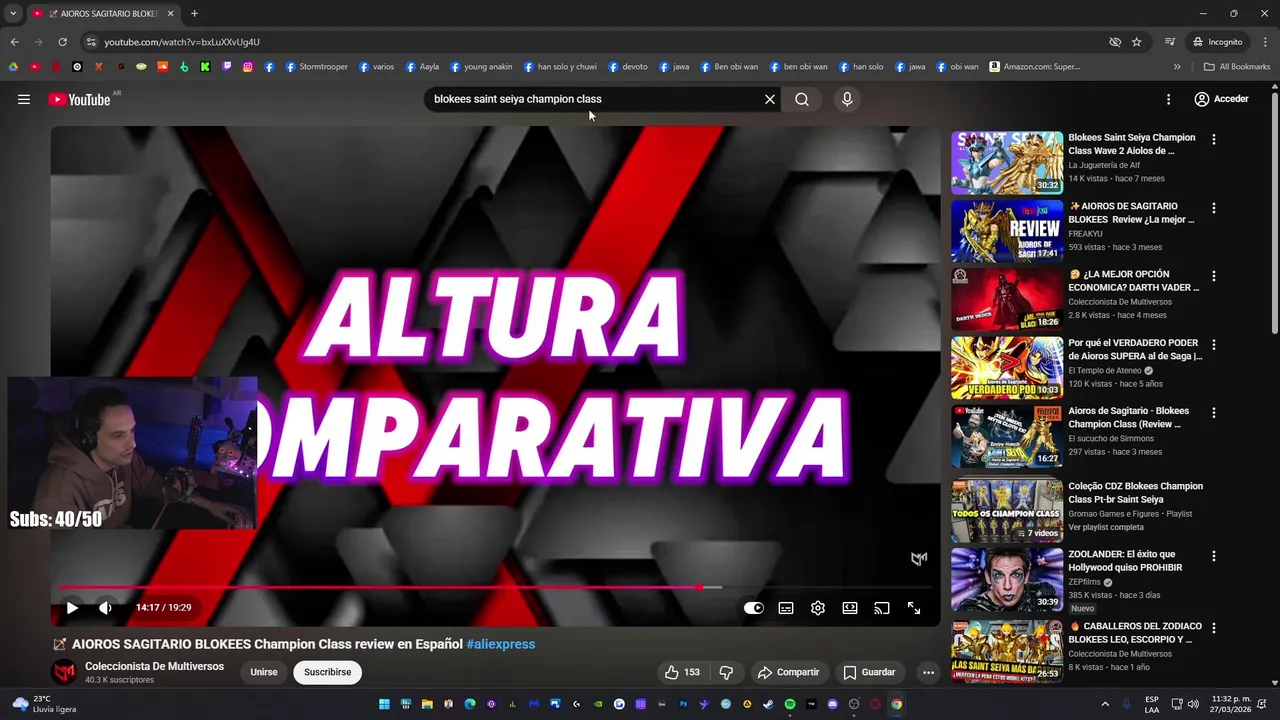Viewport: 1280px width, 720px height.
Task: Mute the video with speaker icon
Action: click(105, 607)
